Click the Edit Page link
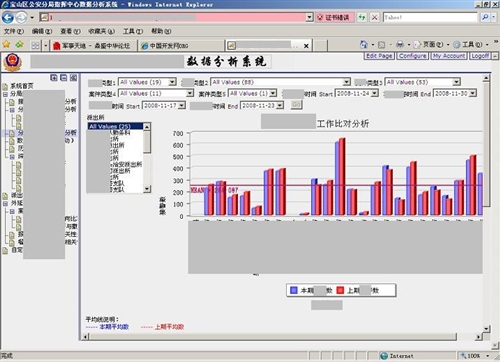This screenshot has width=500, height=362. [x=379, y=56]
